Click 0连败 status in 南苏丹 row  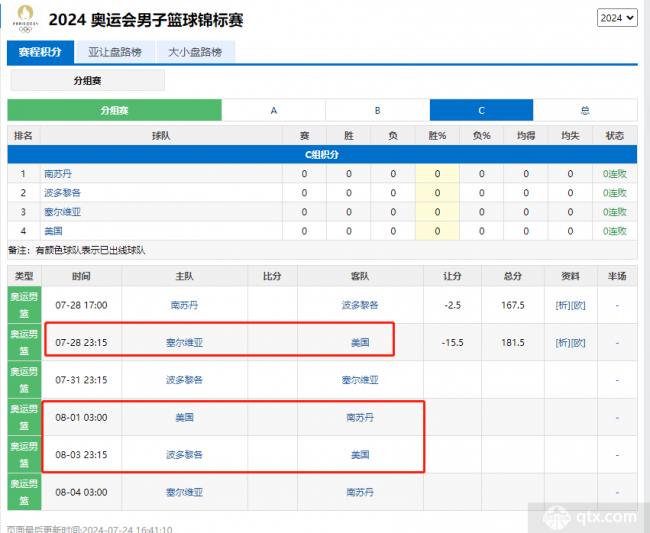tap(614, 174)
